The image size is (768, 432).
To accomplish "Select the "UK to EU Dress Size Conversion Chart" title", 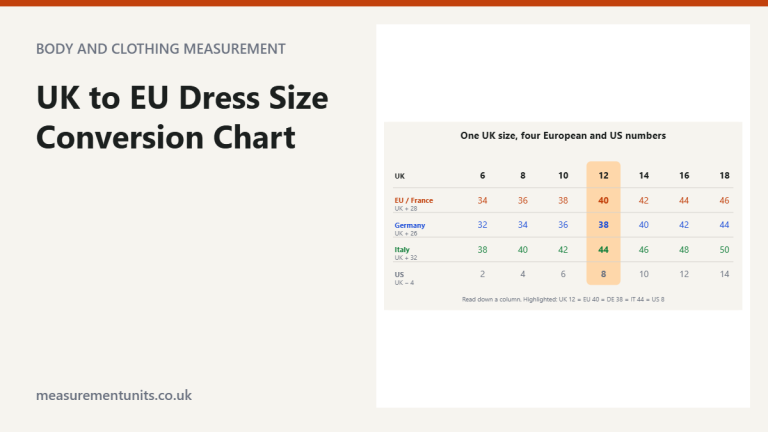I will pos(182,117).
